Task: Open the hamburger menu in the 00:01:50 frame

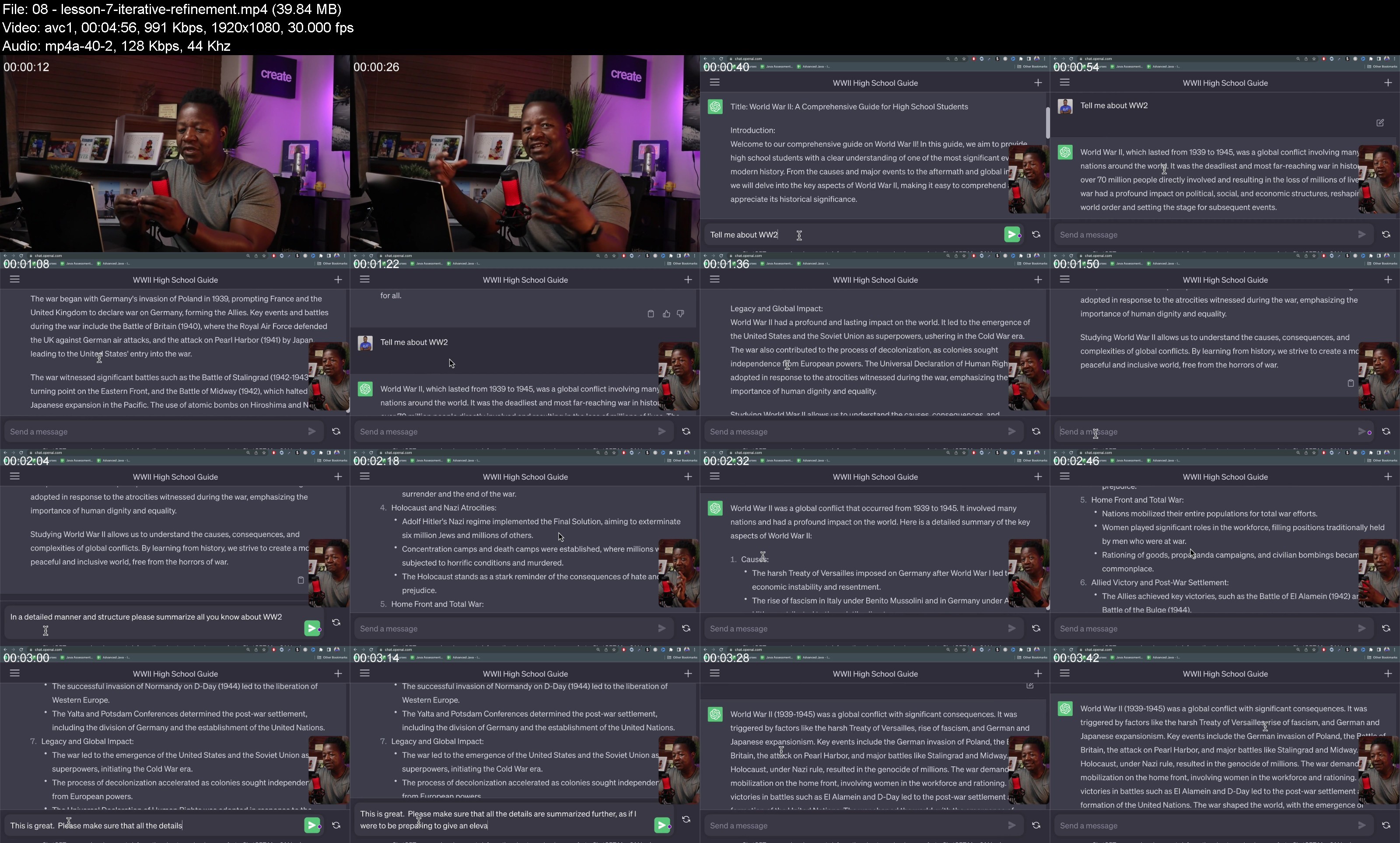Action: click(x=1064, y=280)
